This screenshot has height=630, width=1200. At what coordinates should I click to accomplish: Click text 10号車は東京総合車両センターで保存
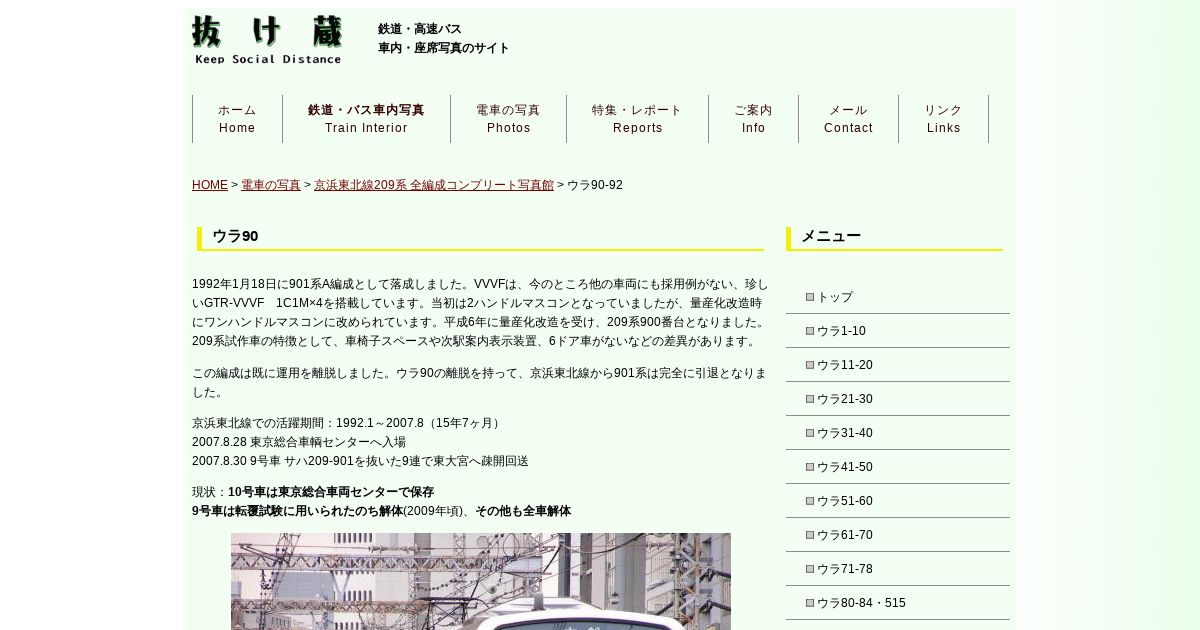(x=331, y=492)
